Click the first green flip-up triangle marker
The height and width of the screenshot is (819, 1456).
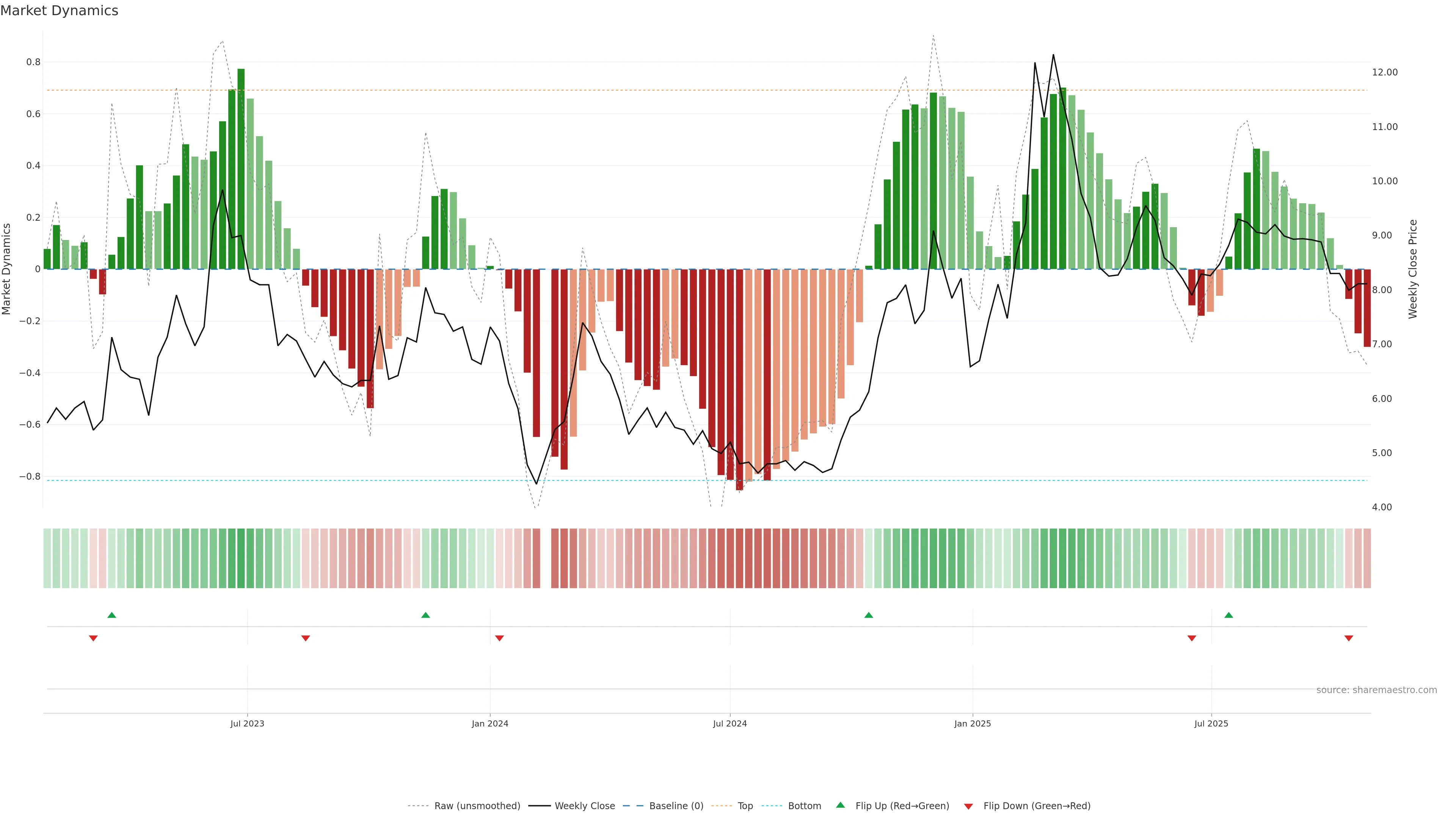coord(112,615)
